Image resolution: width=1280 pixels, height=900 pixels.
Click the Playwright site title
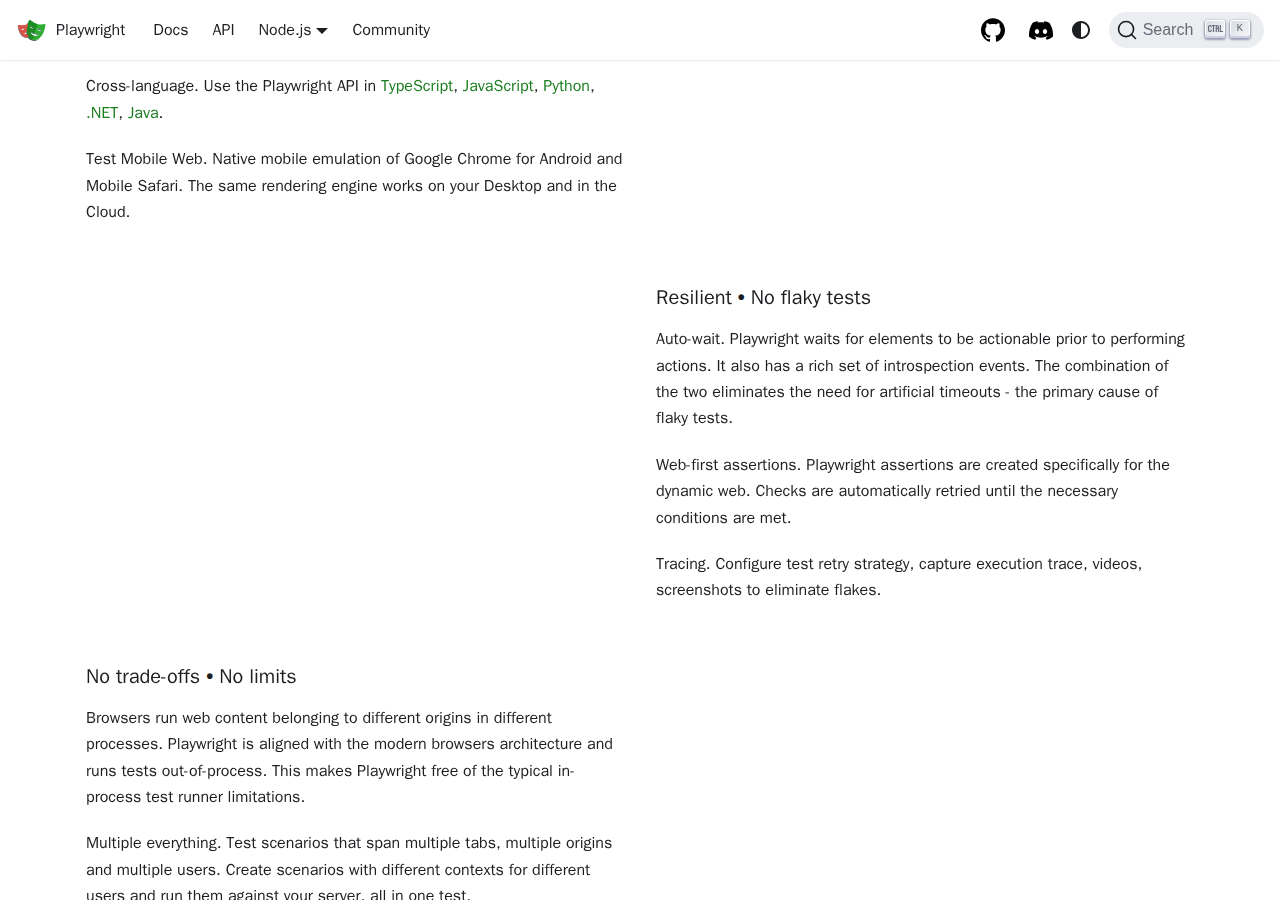90,30
